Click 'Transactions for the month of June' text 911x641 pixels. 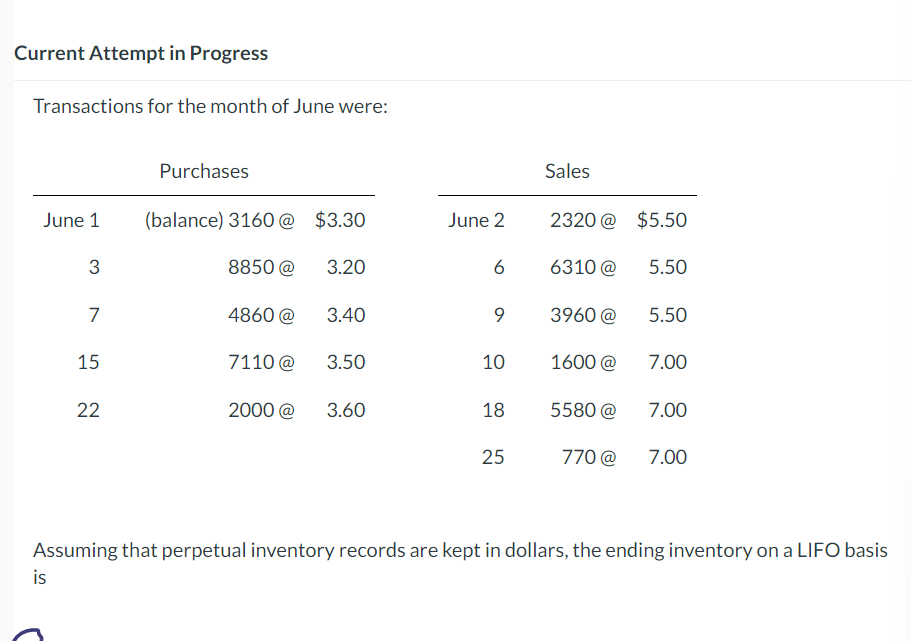point(211,106)
